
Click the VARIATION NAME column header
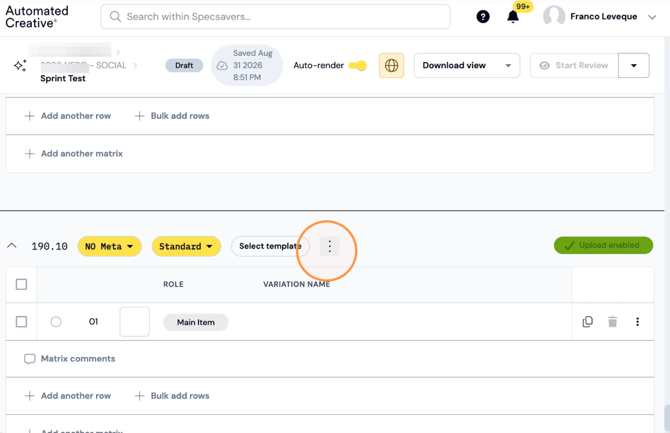(x=297, y=284)
